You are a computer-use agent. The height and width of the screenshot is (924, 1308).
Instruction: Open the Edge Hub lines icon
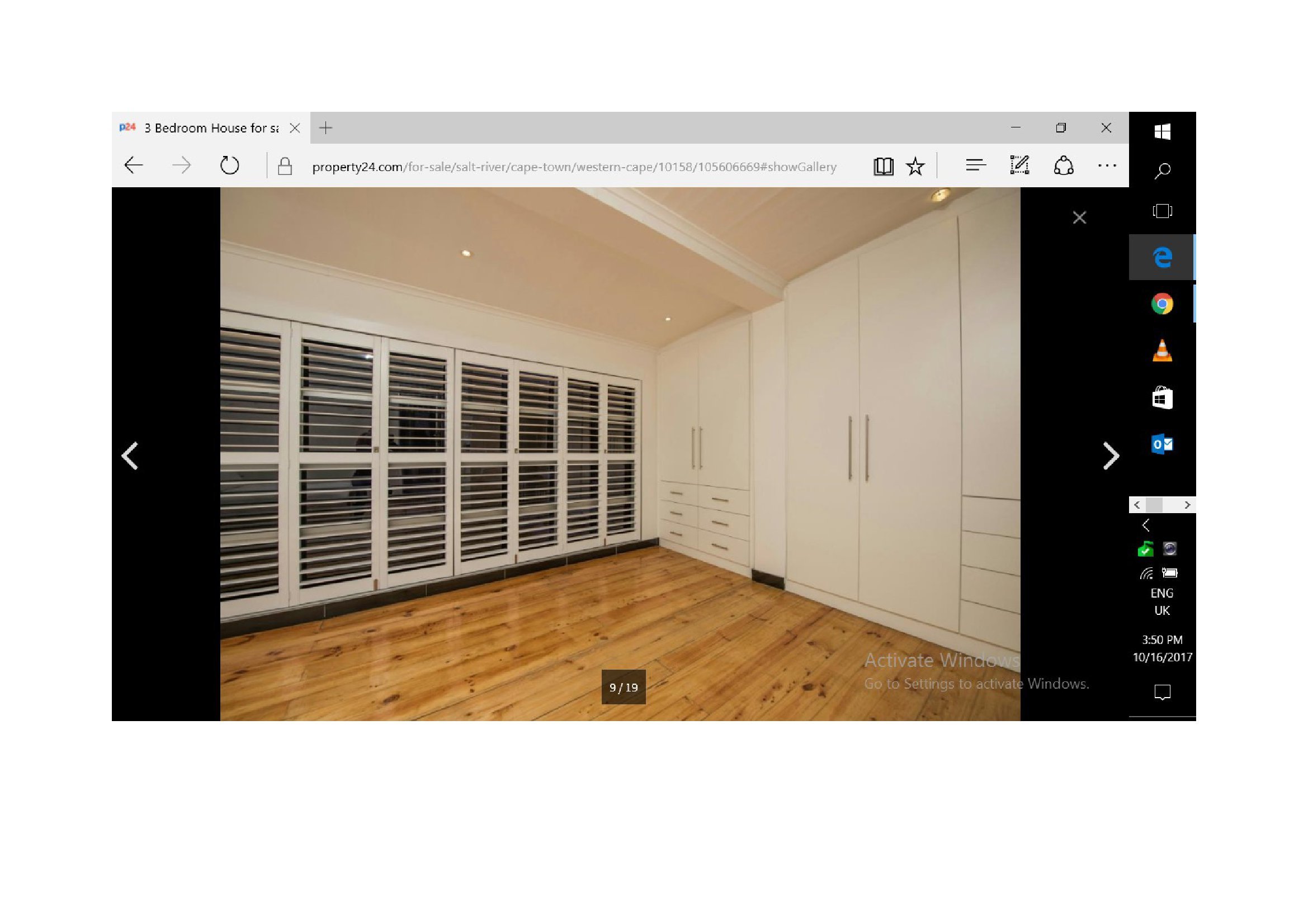click(x=975, y=165)
